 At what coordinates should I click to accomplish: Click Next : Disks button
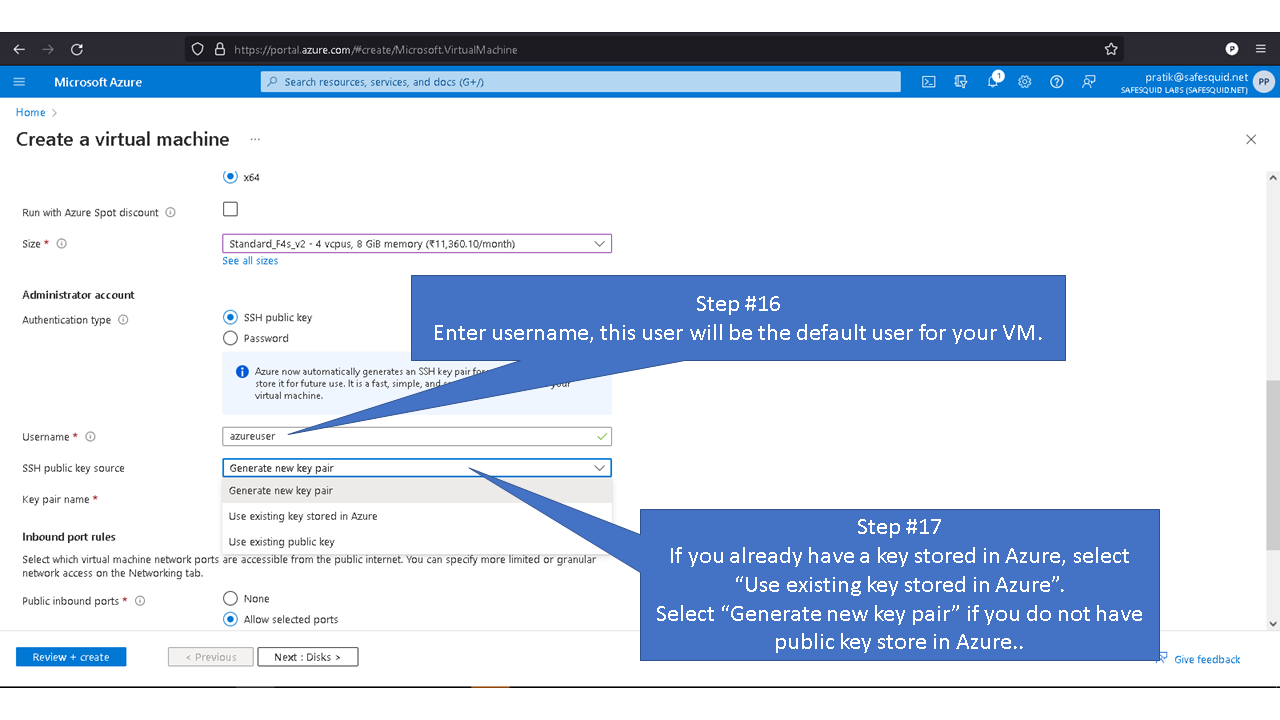tap(308, 657)
